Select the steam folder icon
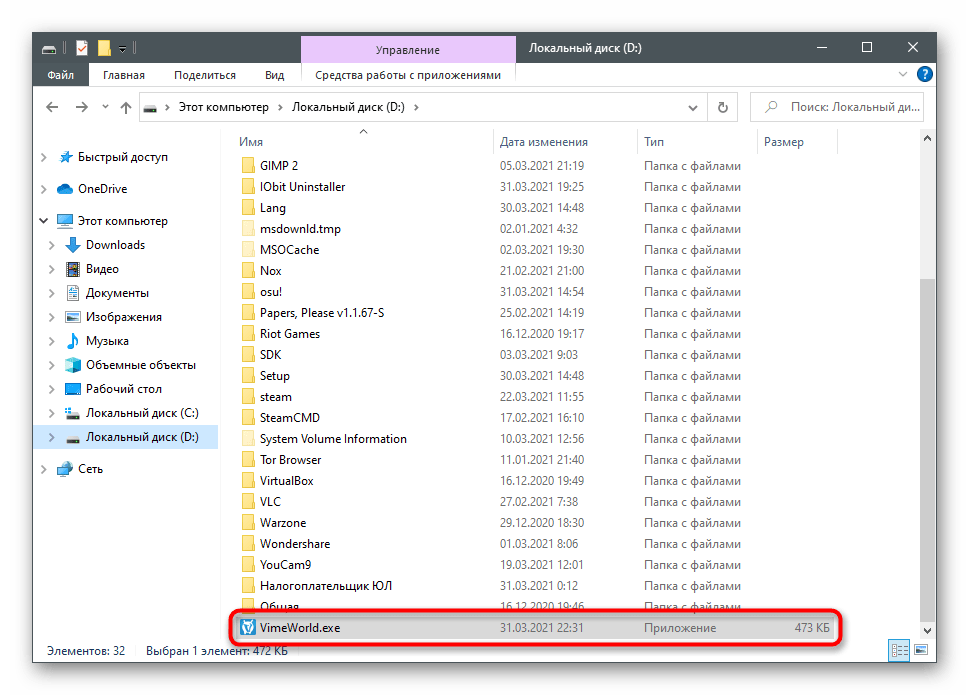This screenshot has height=695, width=969. [248, 396]
